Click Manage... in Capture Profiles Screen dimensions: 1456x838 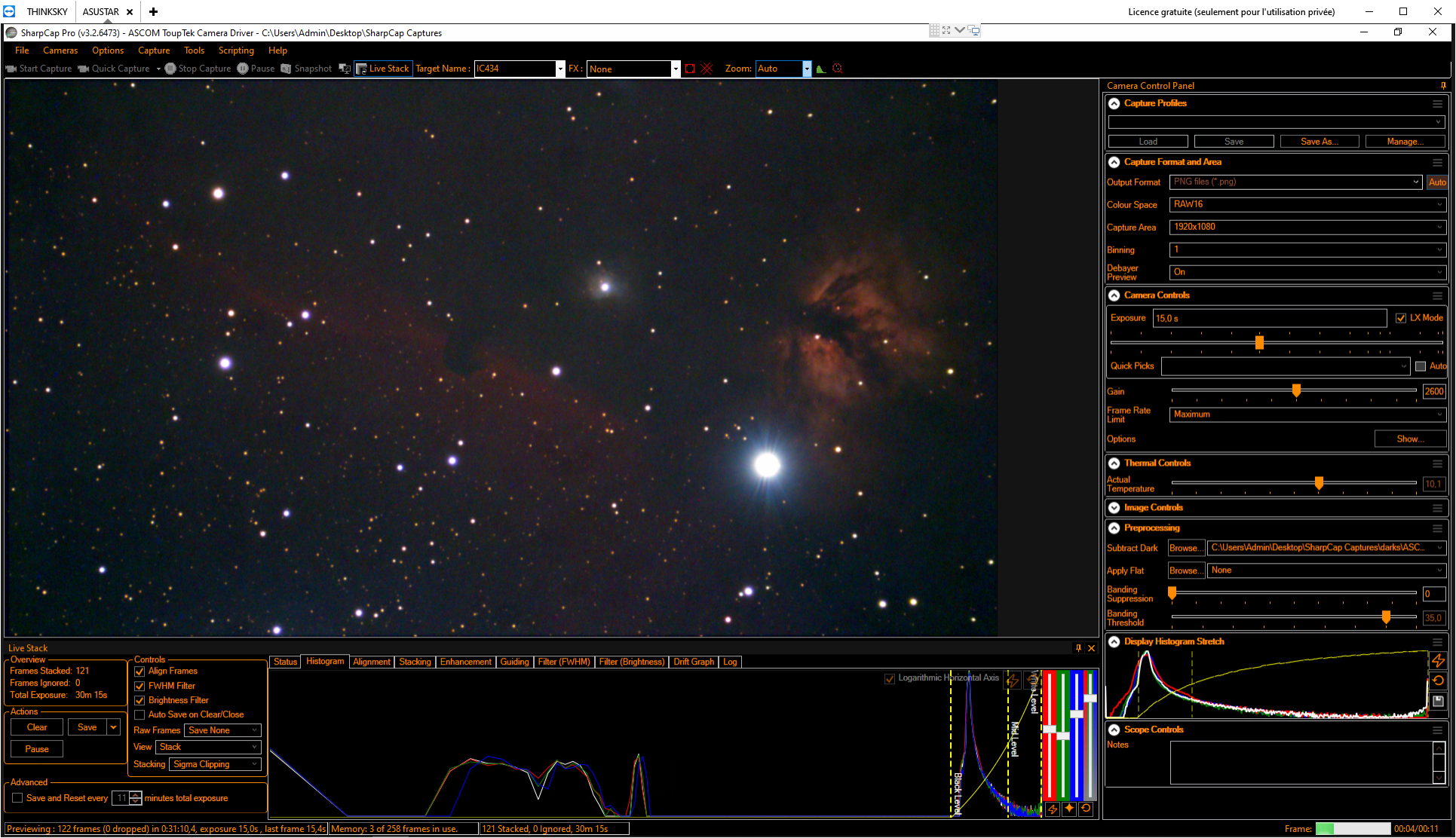tap(1405, 142)
